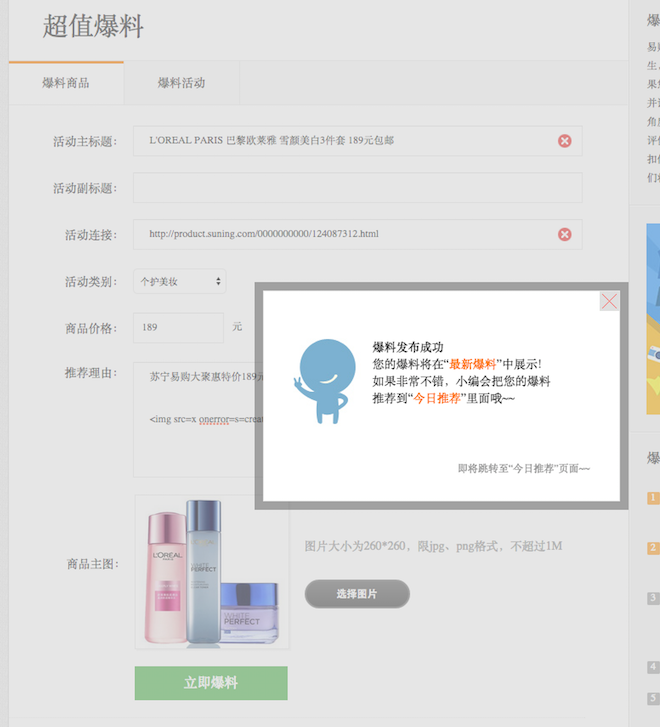This screenshot has width=660, height=727.
Task: Click the 商品主图 label
Action: click(x=93, y=564)
